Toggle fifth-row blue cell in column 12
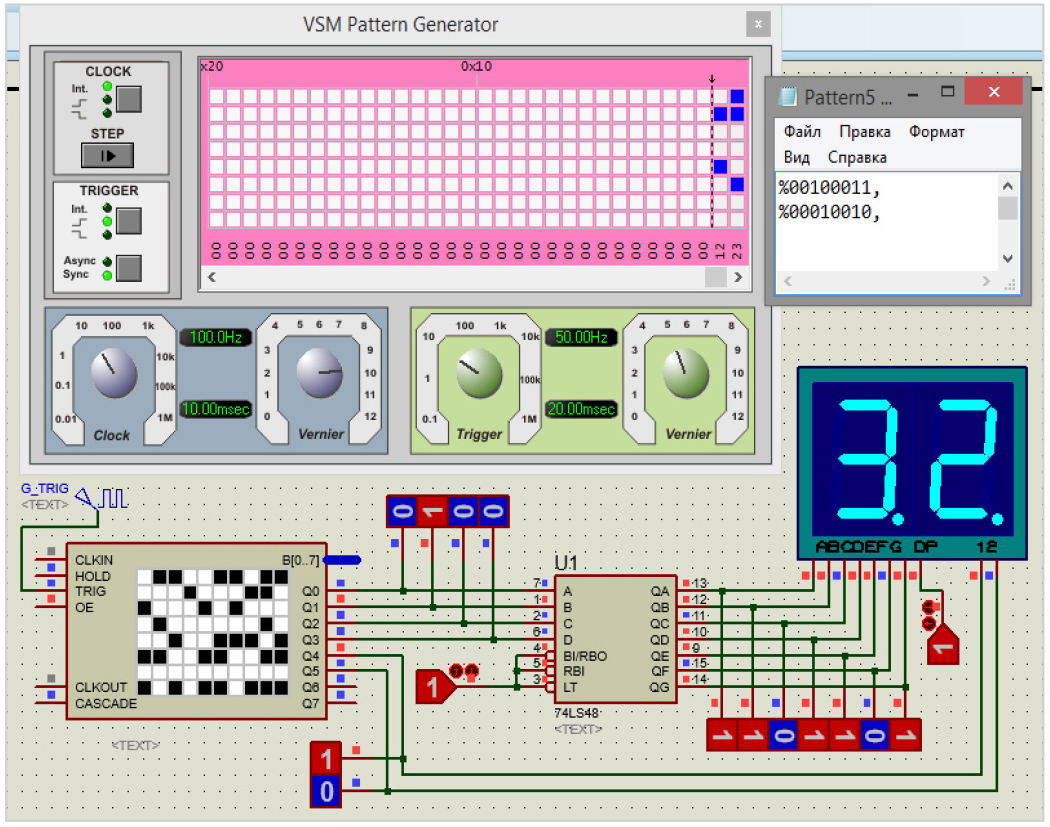This screenshot has width=1050, height=827. pos(720,166)
